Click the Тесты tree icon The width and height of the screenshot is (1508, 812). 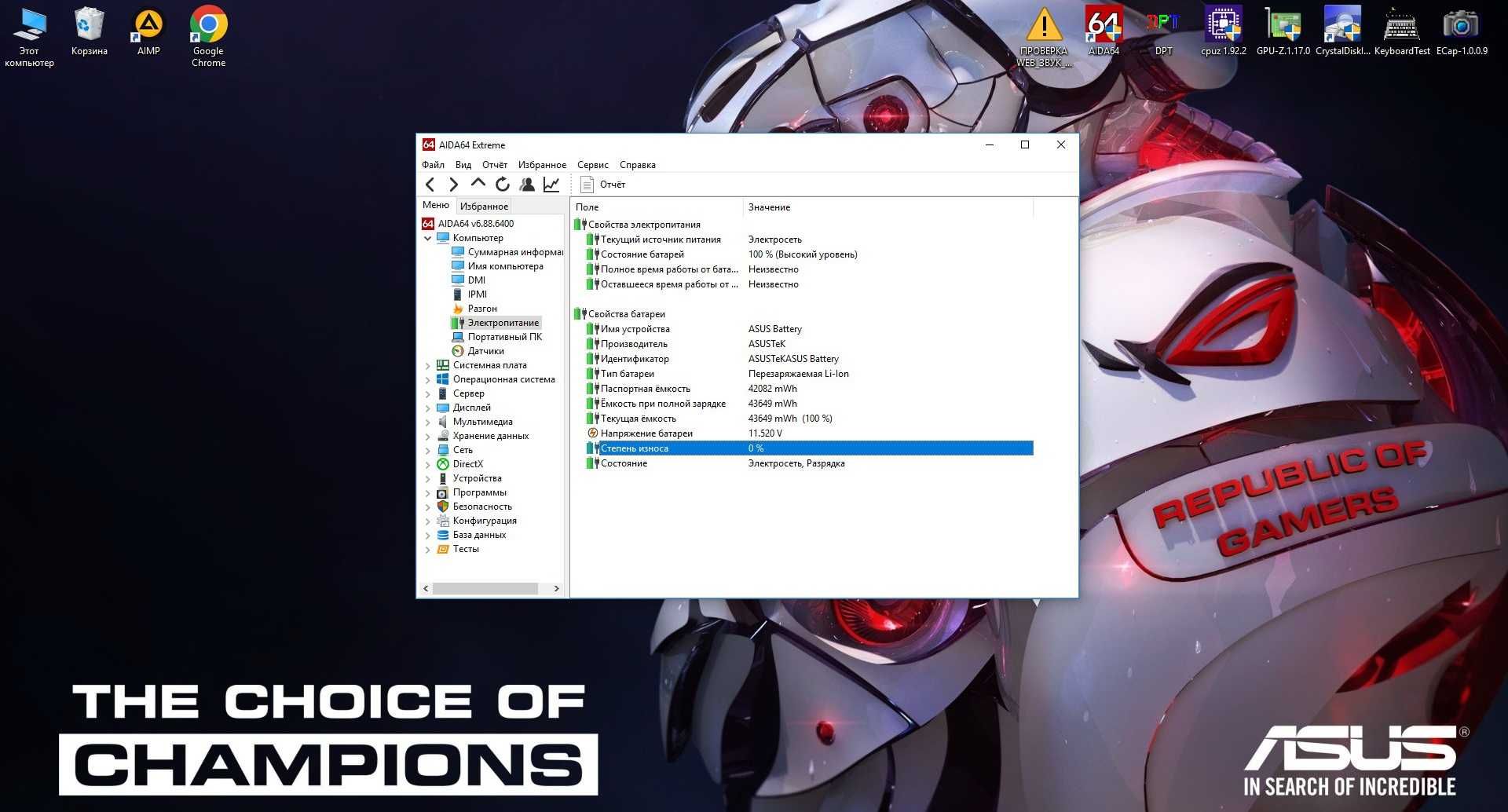point(443,549)
